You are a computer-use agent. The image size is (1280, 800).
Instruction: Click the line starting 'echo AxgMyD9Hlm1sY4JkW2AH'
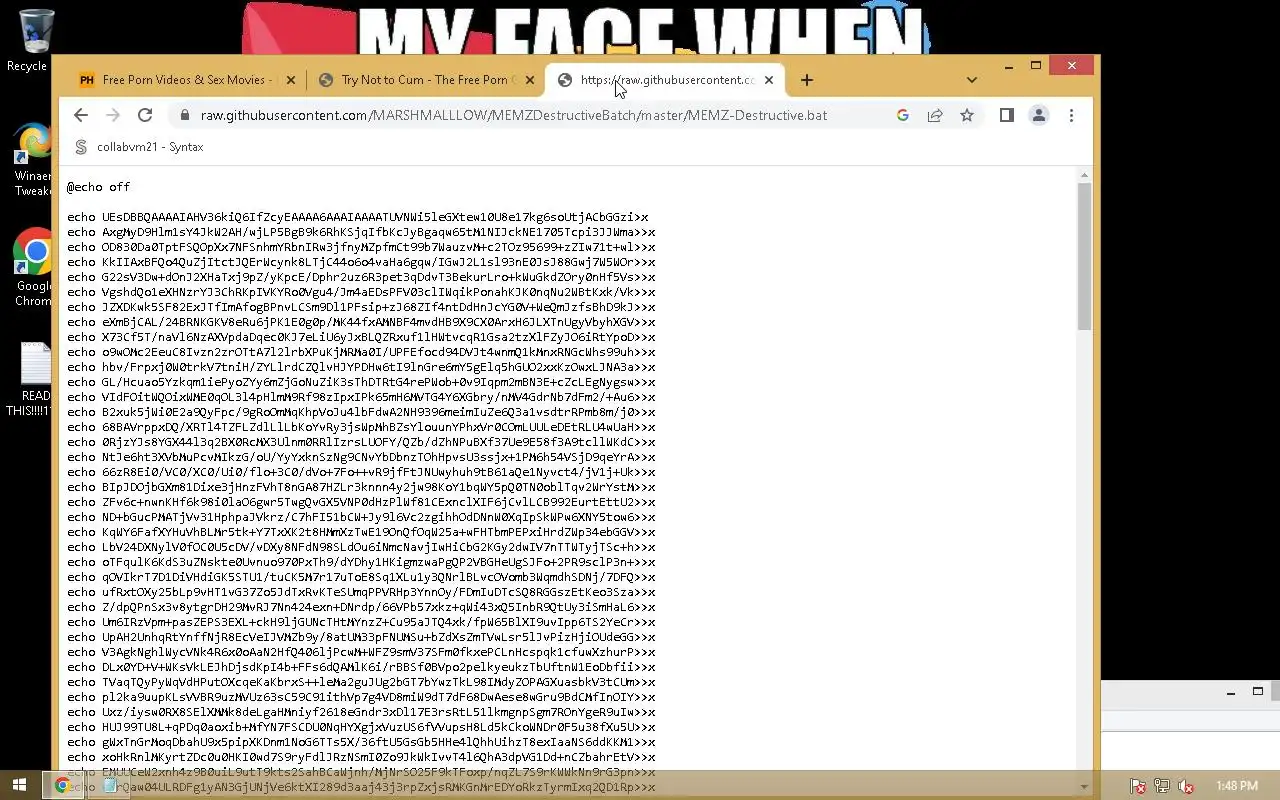tap(361, 232)
